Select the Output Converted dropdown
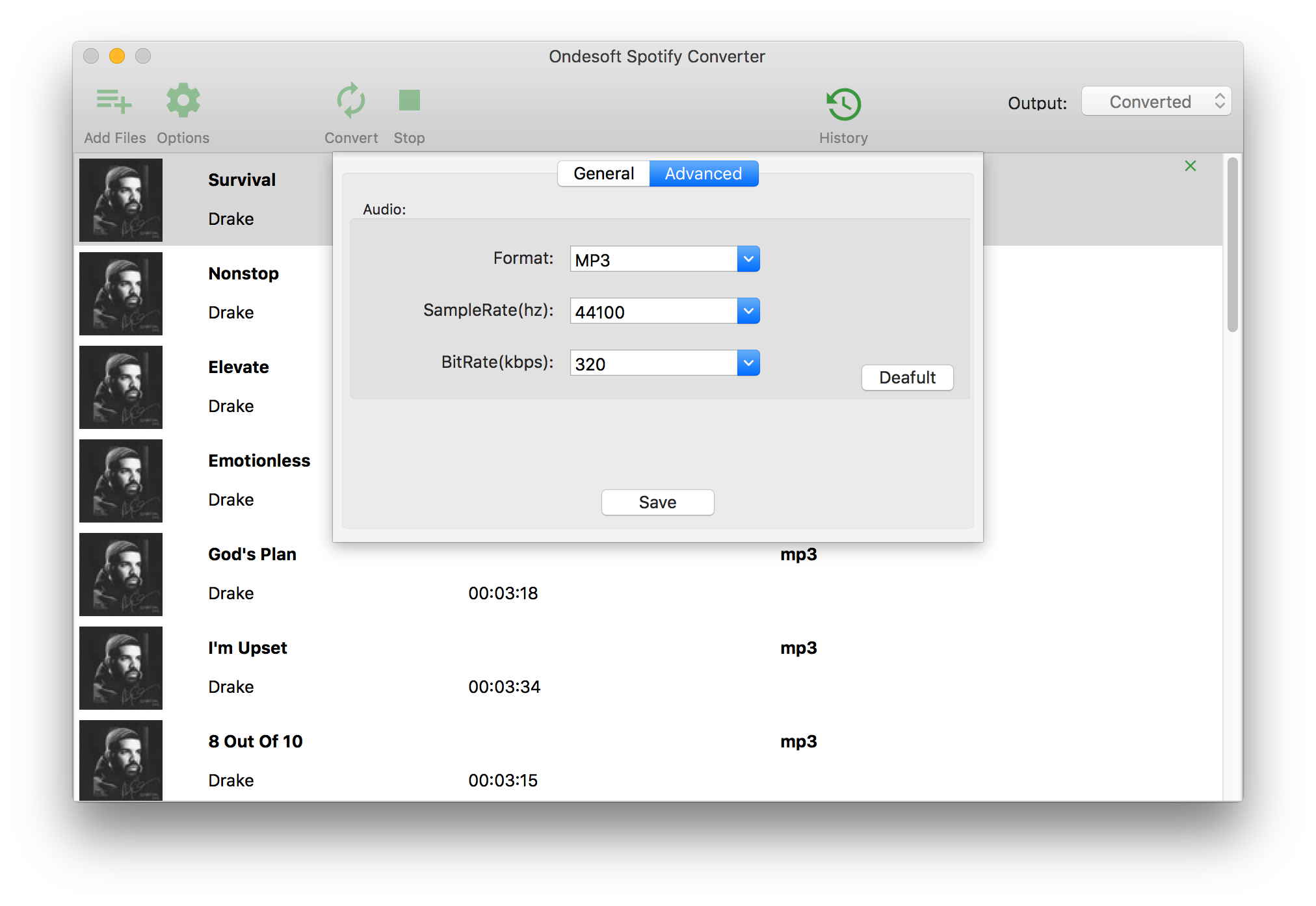 tap(1156, 100)
